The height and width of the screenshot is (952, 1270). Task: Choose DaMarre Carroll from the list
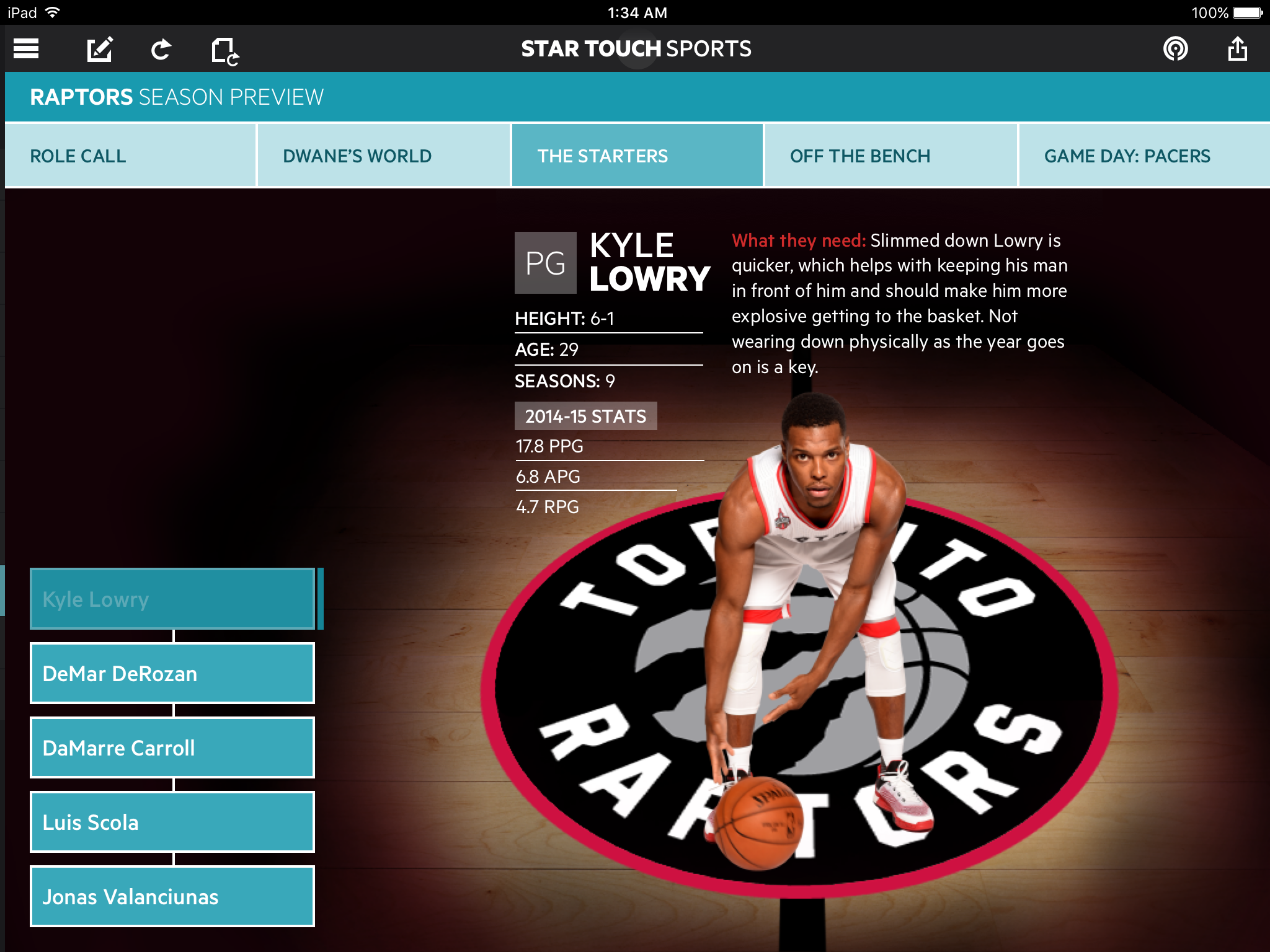(x=172, y=747)
